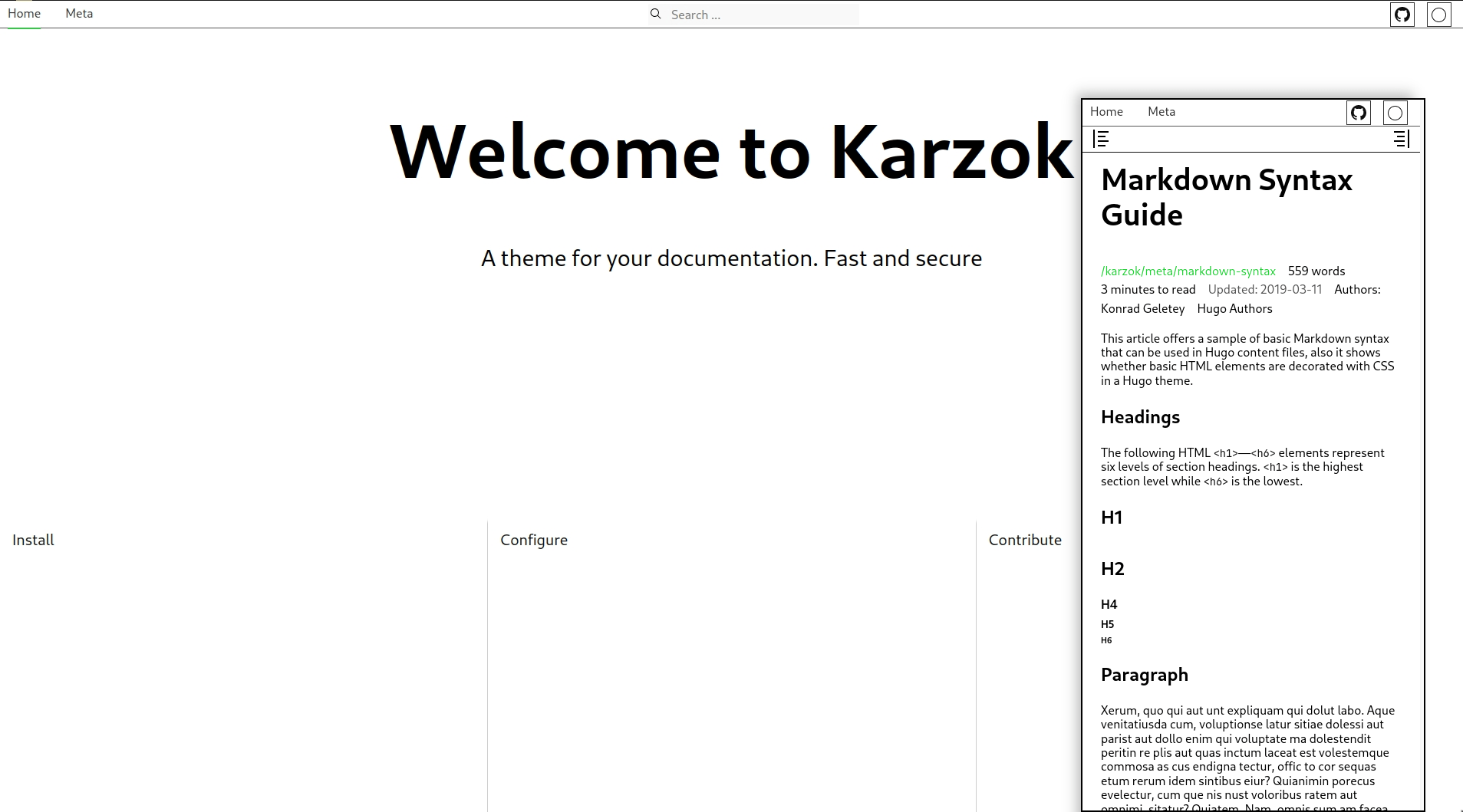Viewport: 1463px width, 812px height.
Task: Click the Contribute section heading
Action: point(1026,540)
